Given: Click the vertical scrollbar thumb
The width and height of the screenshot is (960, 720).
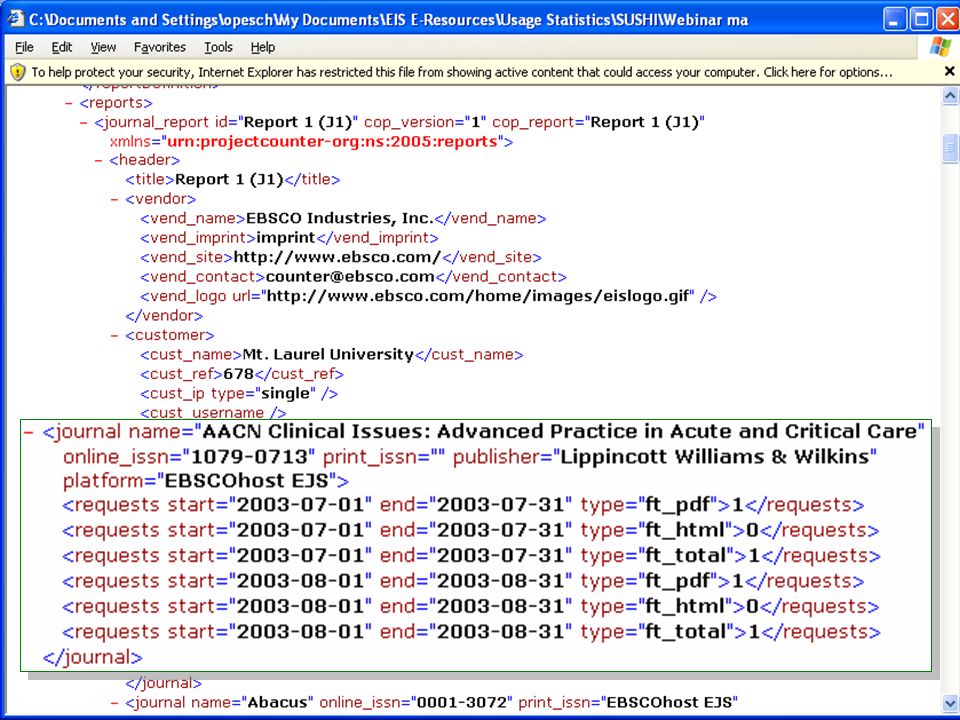Looking at the screenshot, I should tap(950, 148).
